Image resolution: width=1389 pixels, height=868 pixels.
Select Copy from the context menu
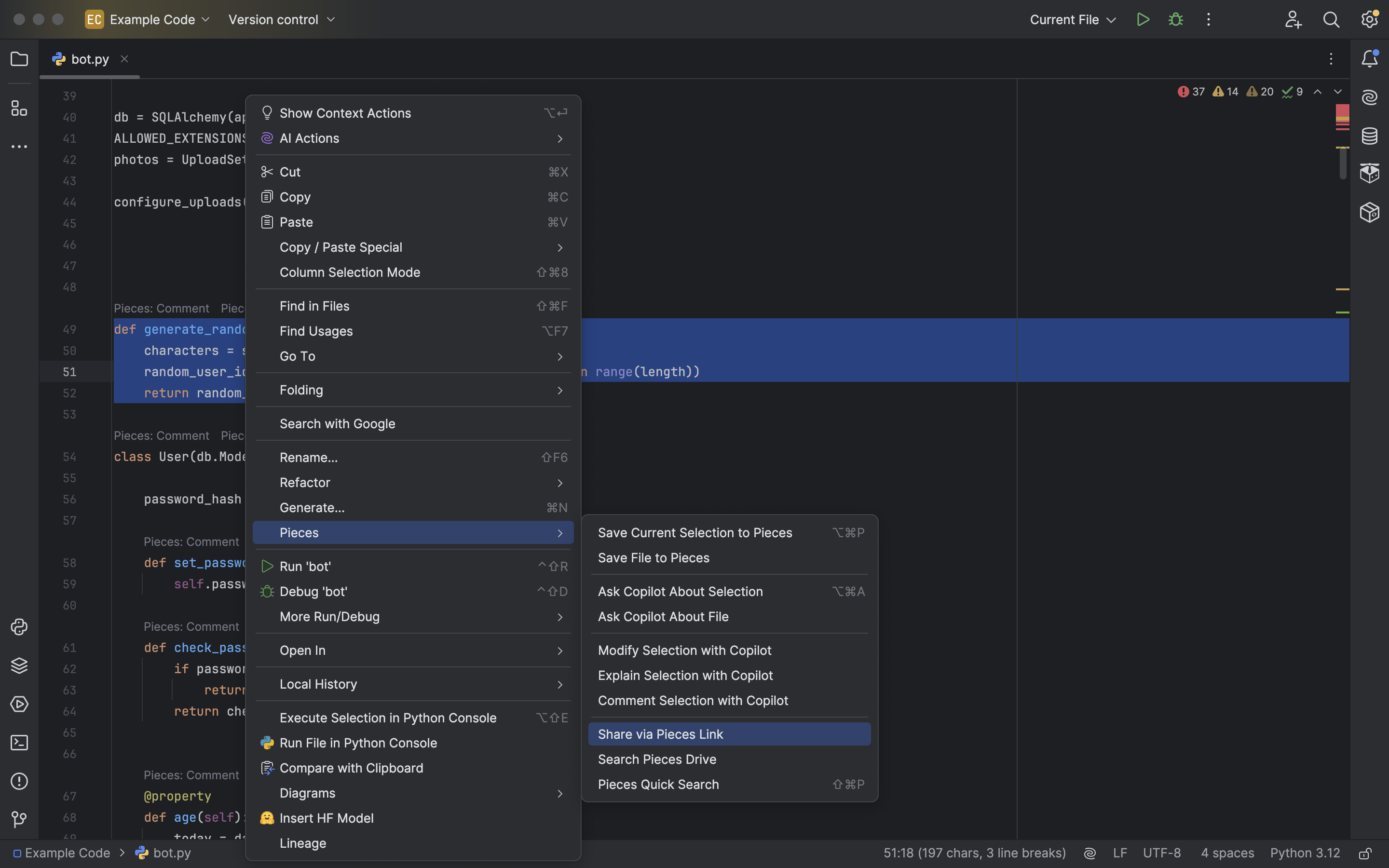click(x=413, y=198)
